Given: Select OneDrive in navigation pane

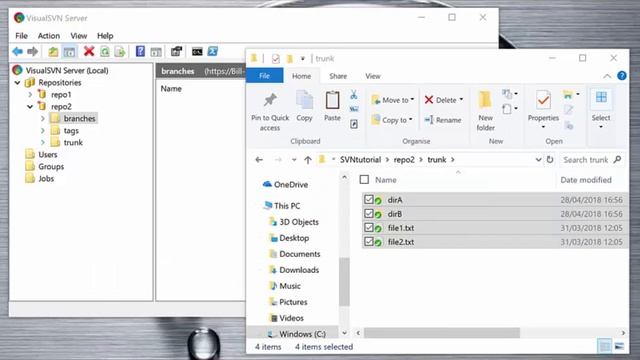Looking at the screenshot, I should tap(285, 184).
